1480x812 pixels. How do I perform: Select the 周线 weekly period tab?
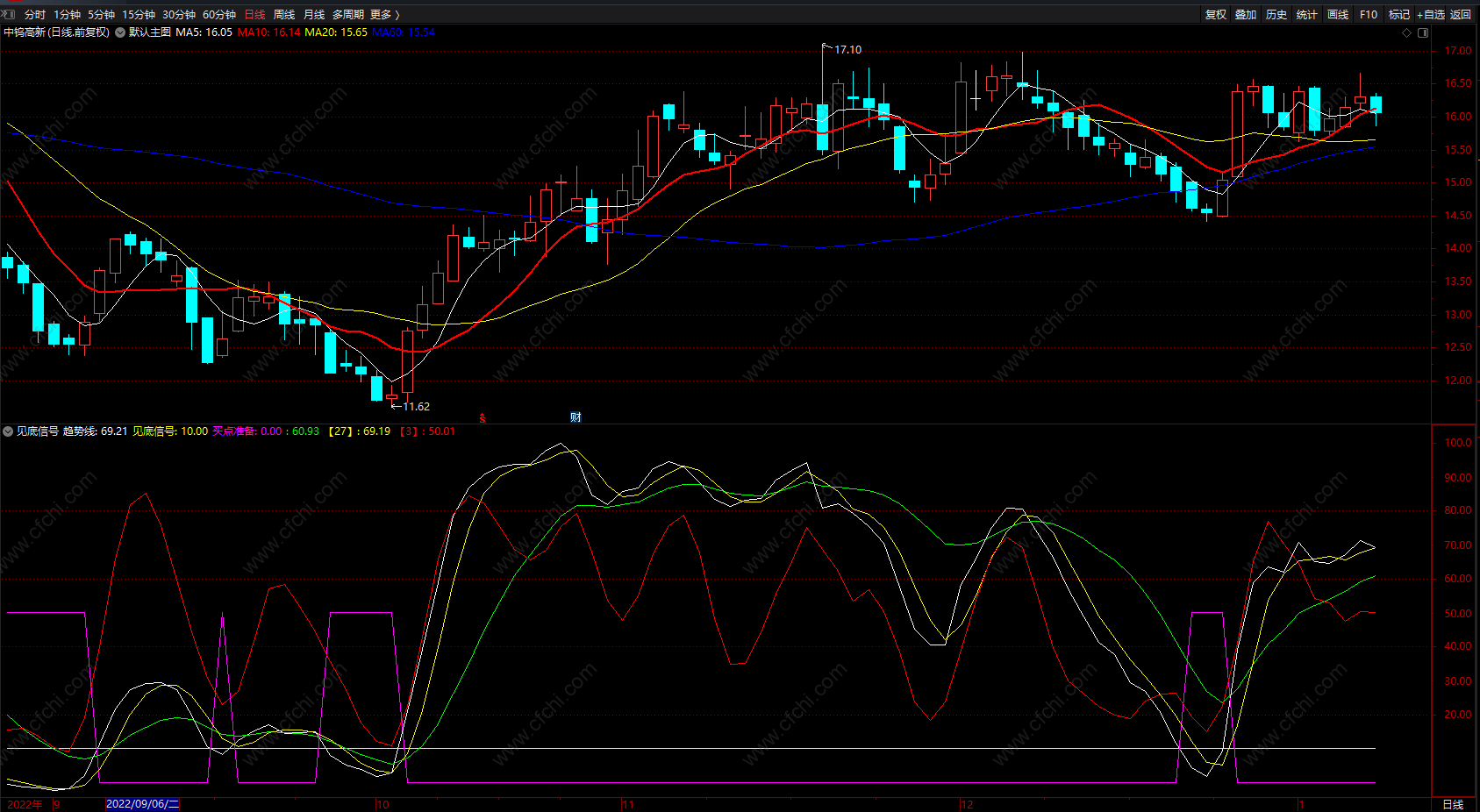tap(284, 14)
